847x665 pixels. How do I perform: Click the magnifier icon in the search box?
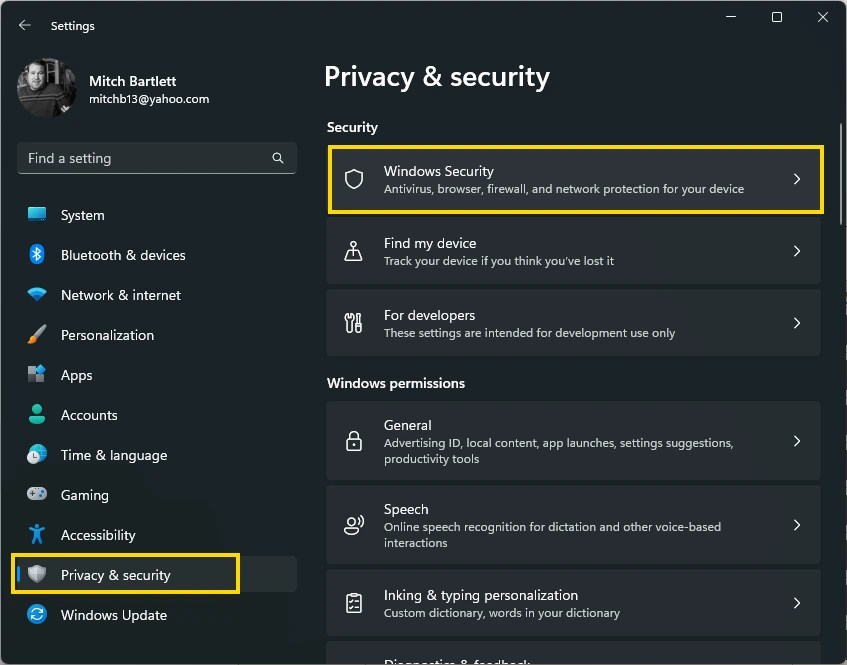[x=277, y=158]
